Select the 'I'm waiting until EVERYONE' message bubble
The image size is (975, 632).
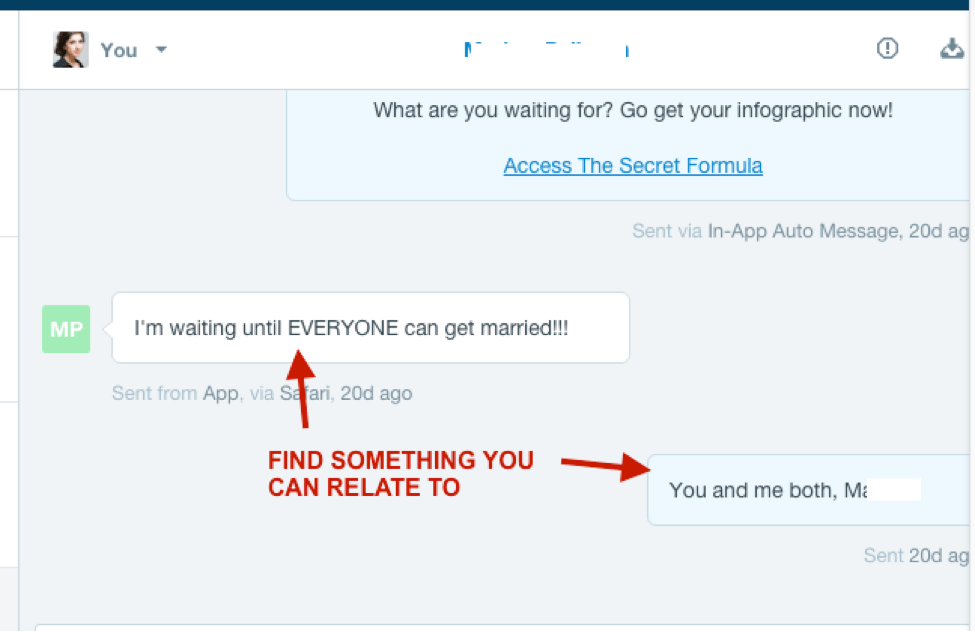(370, 328)
